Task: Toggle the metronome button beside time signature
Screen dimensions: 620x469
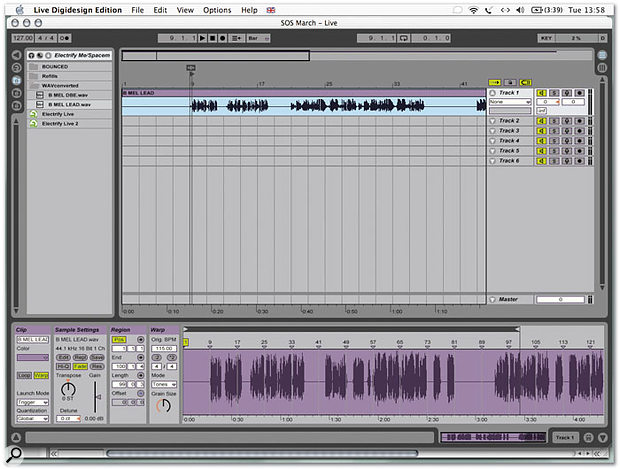Action: click(x=65, y=38)
